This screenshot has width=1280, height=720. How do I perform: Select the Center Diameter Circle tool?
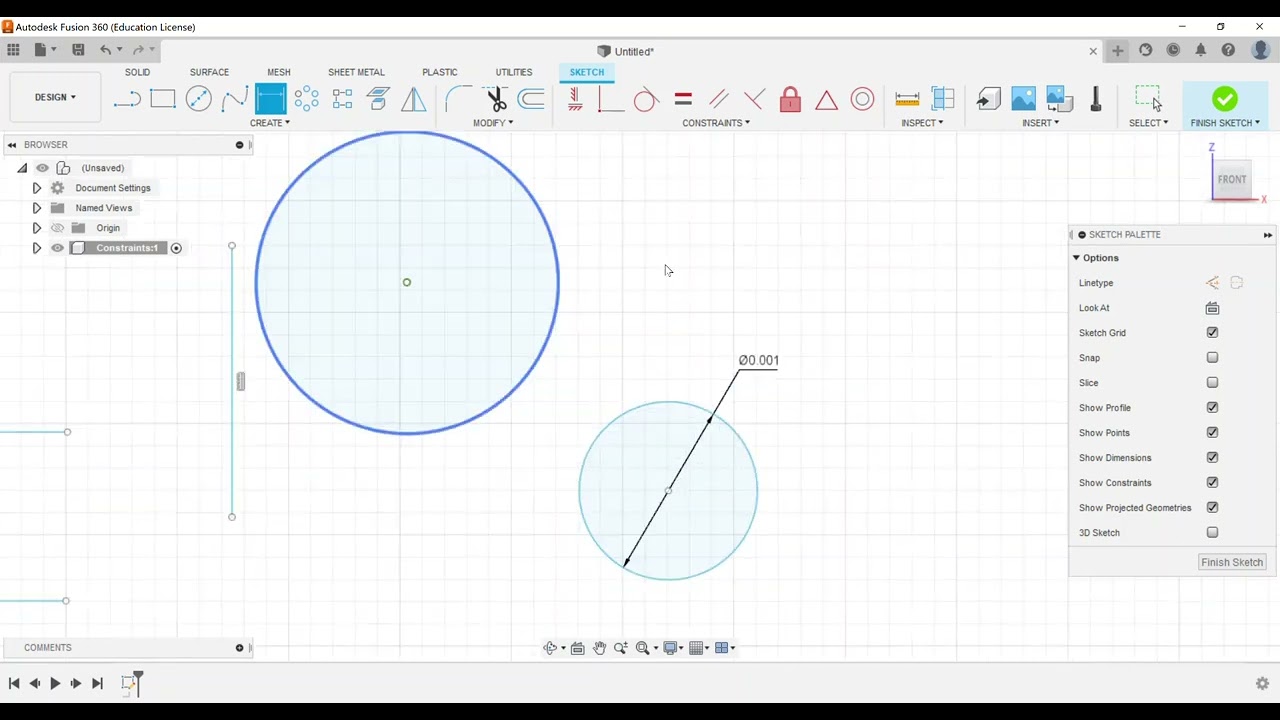click(x=199, y=99)
